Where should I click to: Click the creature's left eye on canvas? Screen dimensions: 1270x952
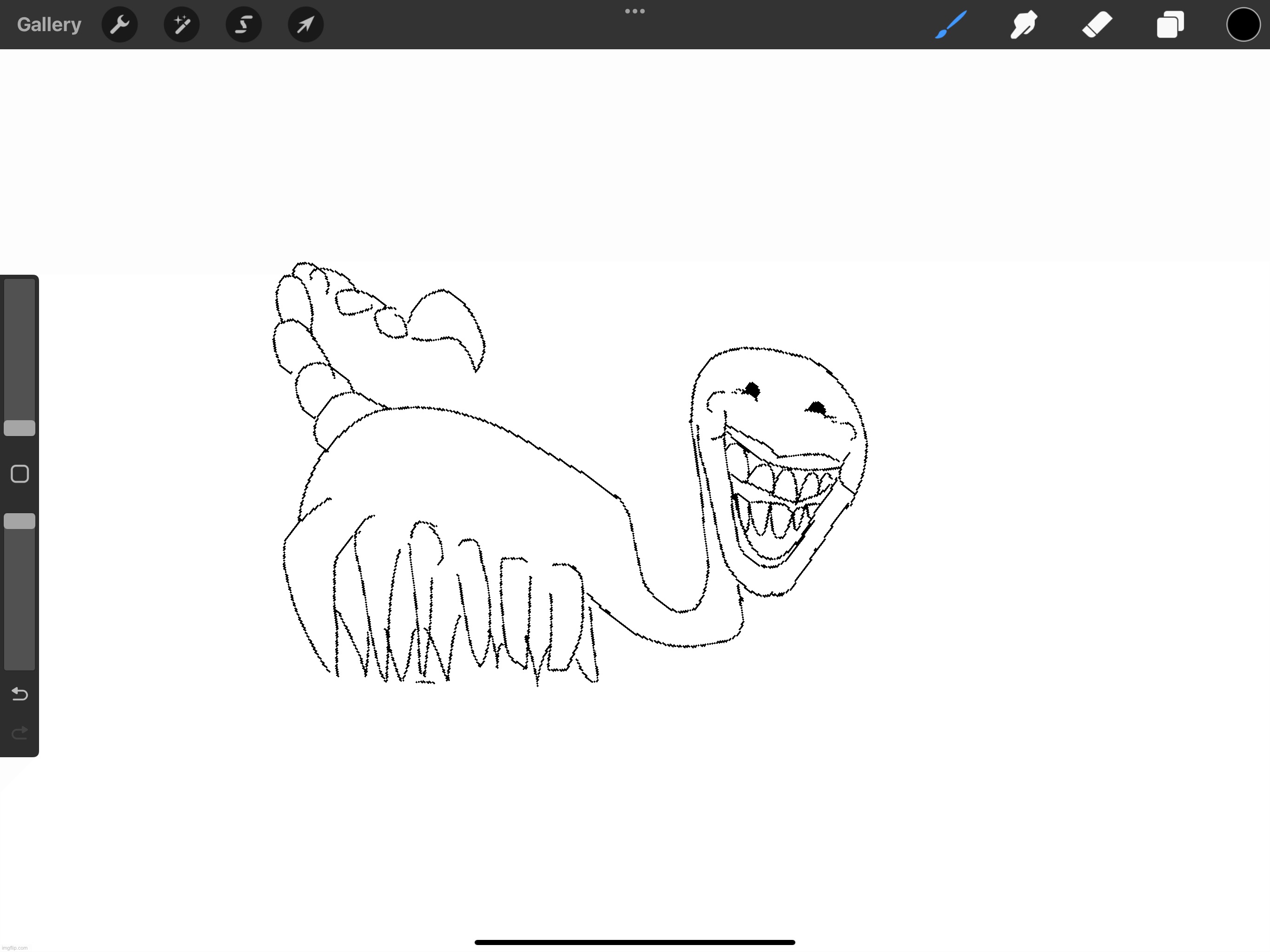[752, 390]
